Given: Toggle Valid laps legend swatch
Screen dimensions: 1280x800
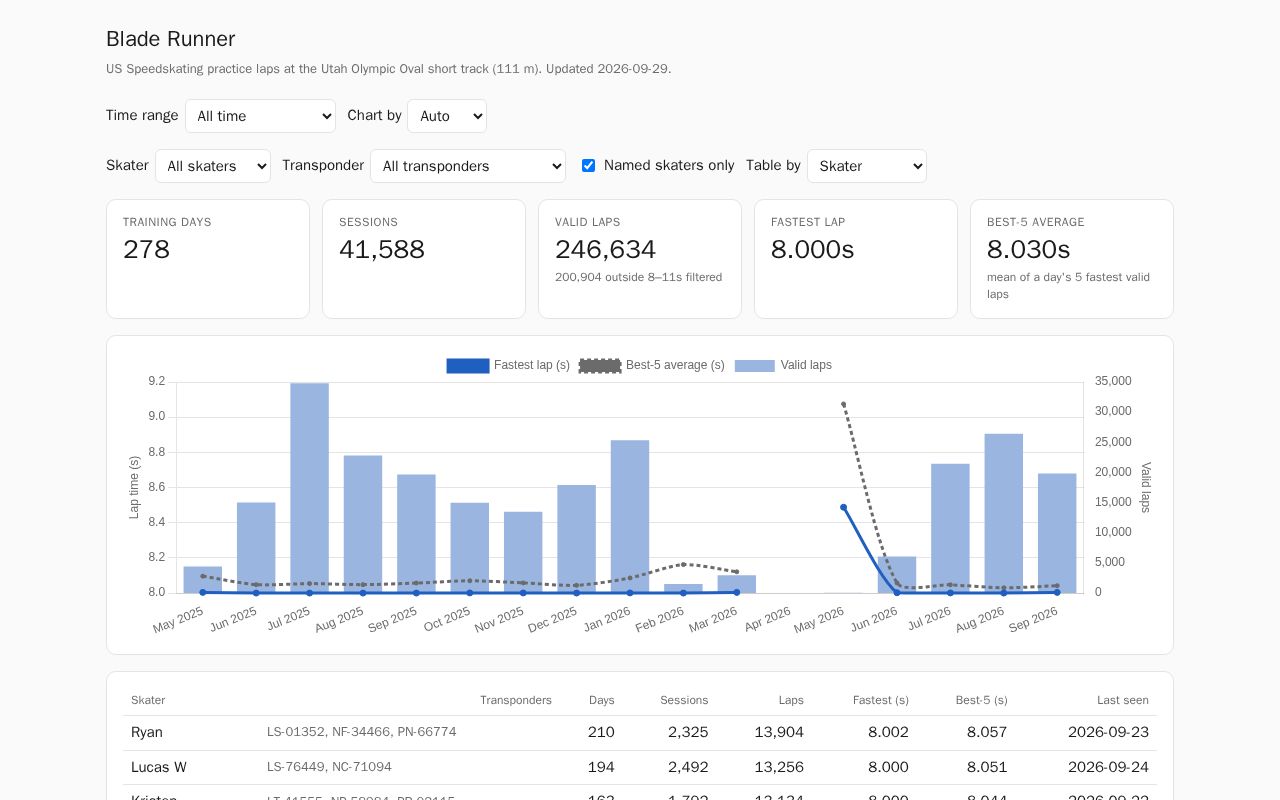Looking at the screenshot, I should pos(755,366).
